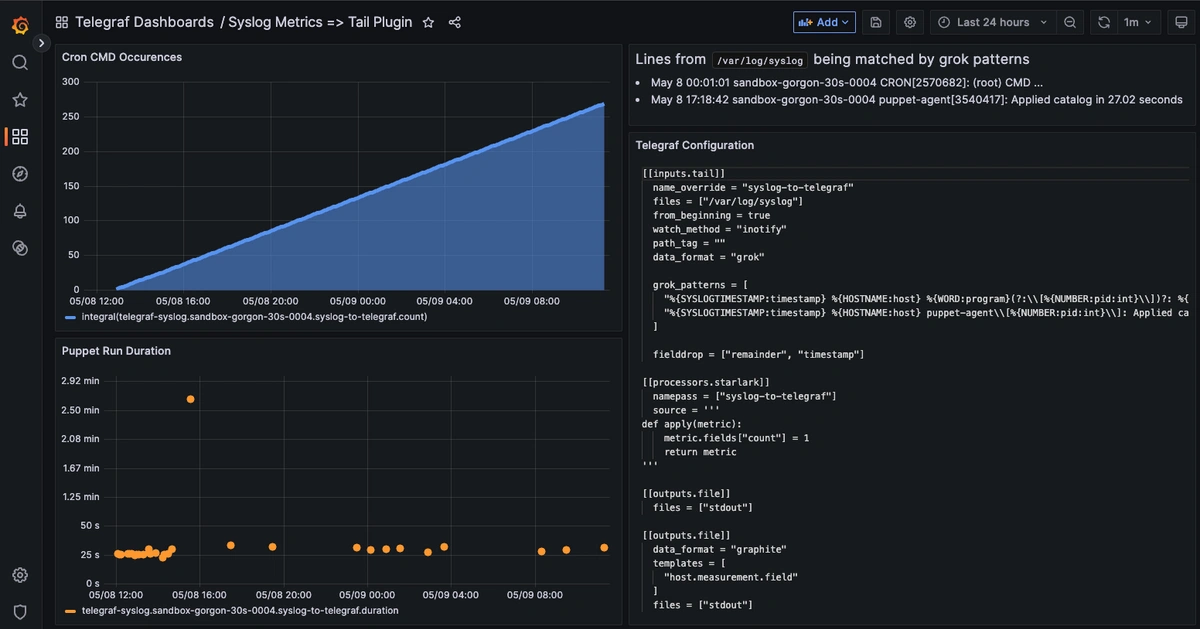Open Starred dashboards icon in sidebar
Image resolution: width=1200 pixels, height=629 pixels.
tap(20, 100)
